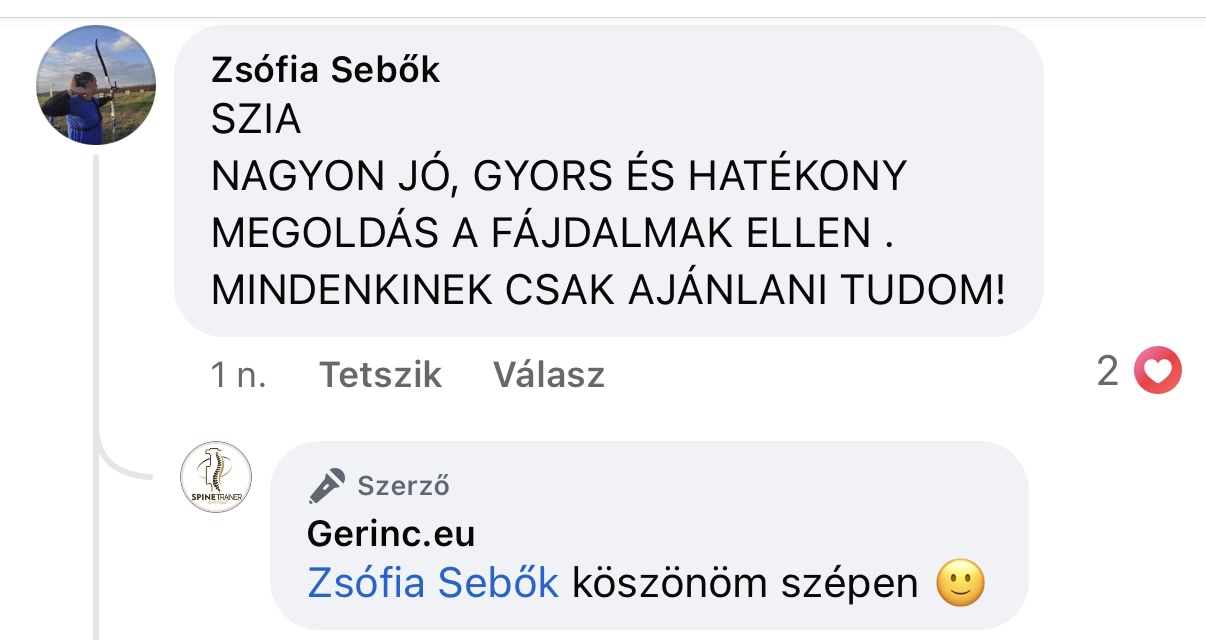View reactions by clicking the count 2
Image resolution: width=1206 pixels, height=640 pixels.
(x=1107, y=373)
